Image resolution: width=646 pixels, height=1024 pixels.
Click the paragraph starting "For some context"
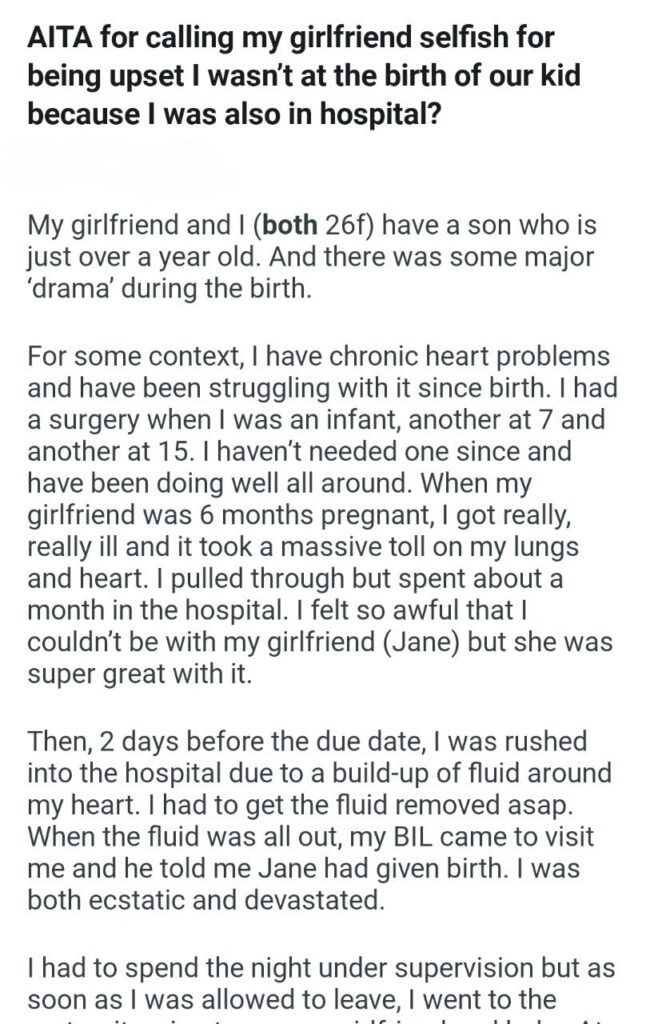pos(320,515)
